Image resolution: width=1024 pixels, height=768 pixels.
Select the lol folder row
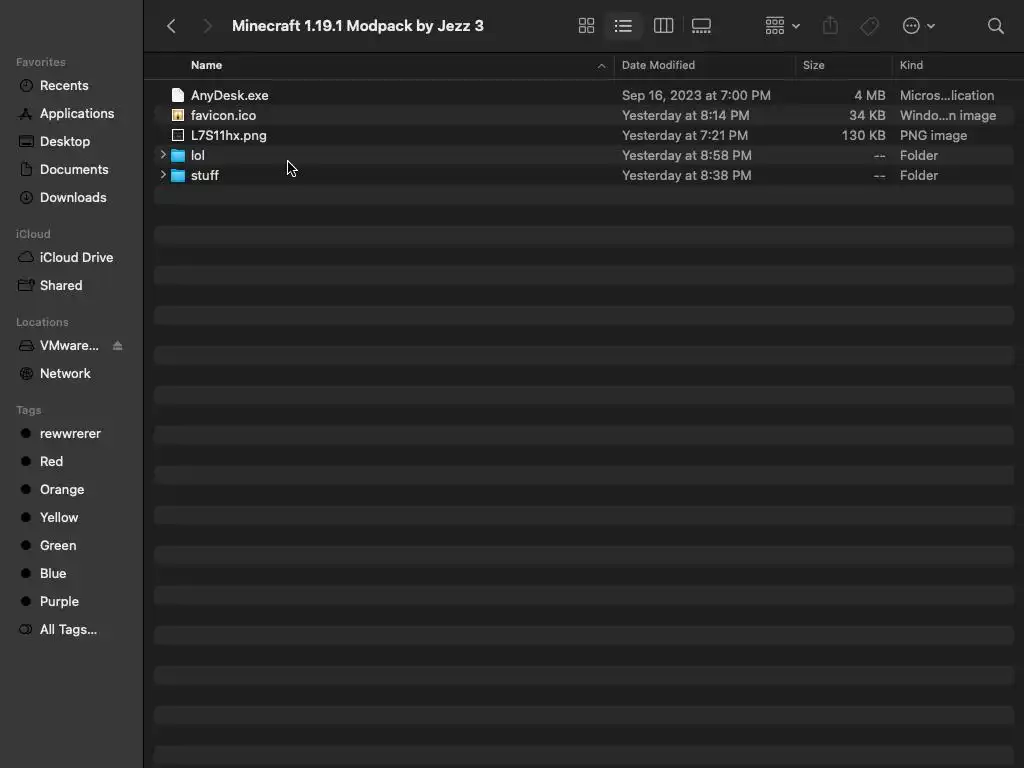(x=584, y=156)
